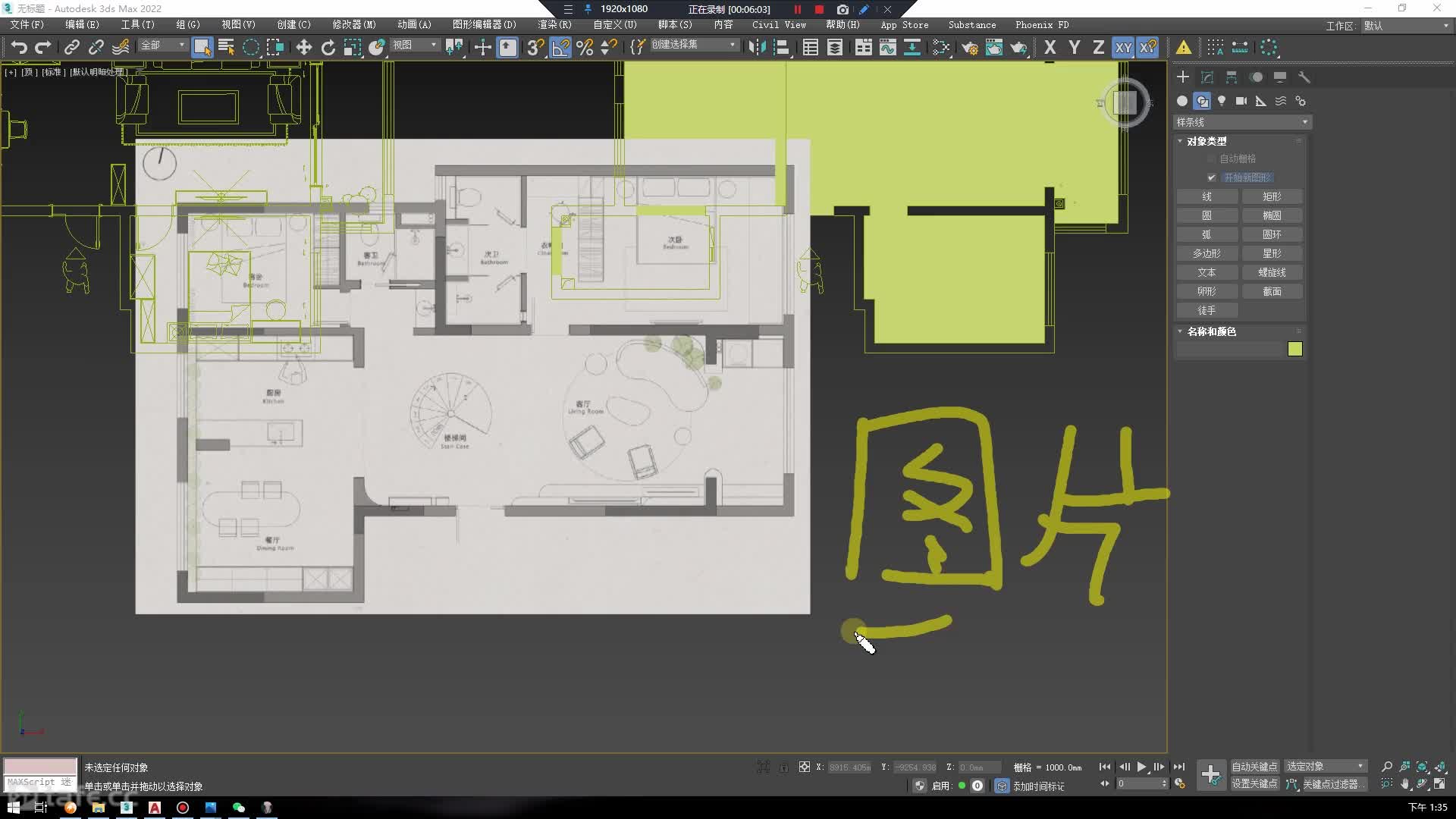Click the Play Animation button
The width and height of the screenshot is (1456, 819).
coord(1141,767)
